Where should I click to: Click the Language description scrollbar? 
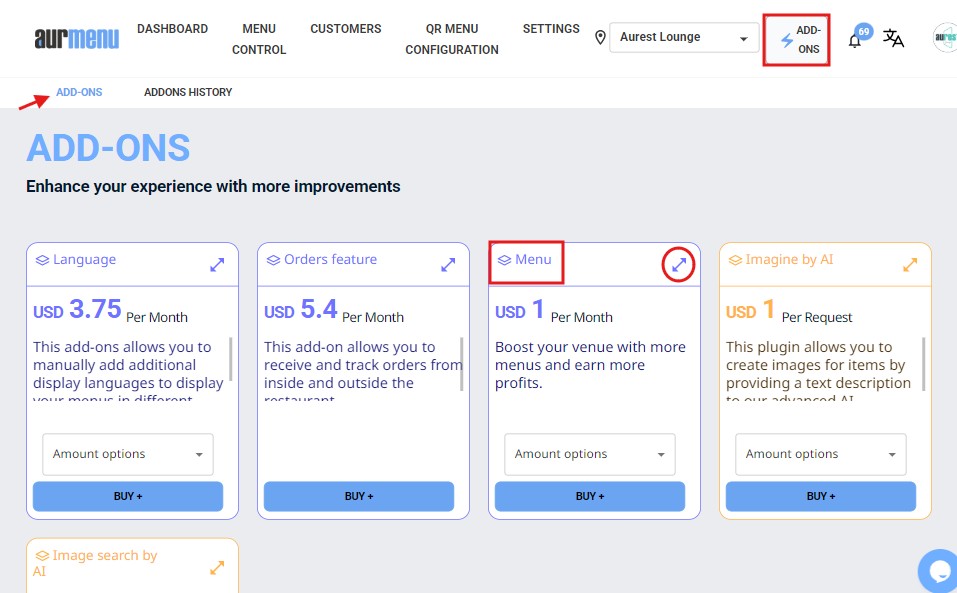click(x=232, y=358)
